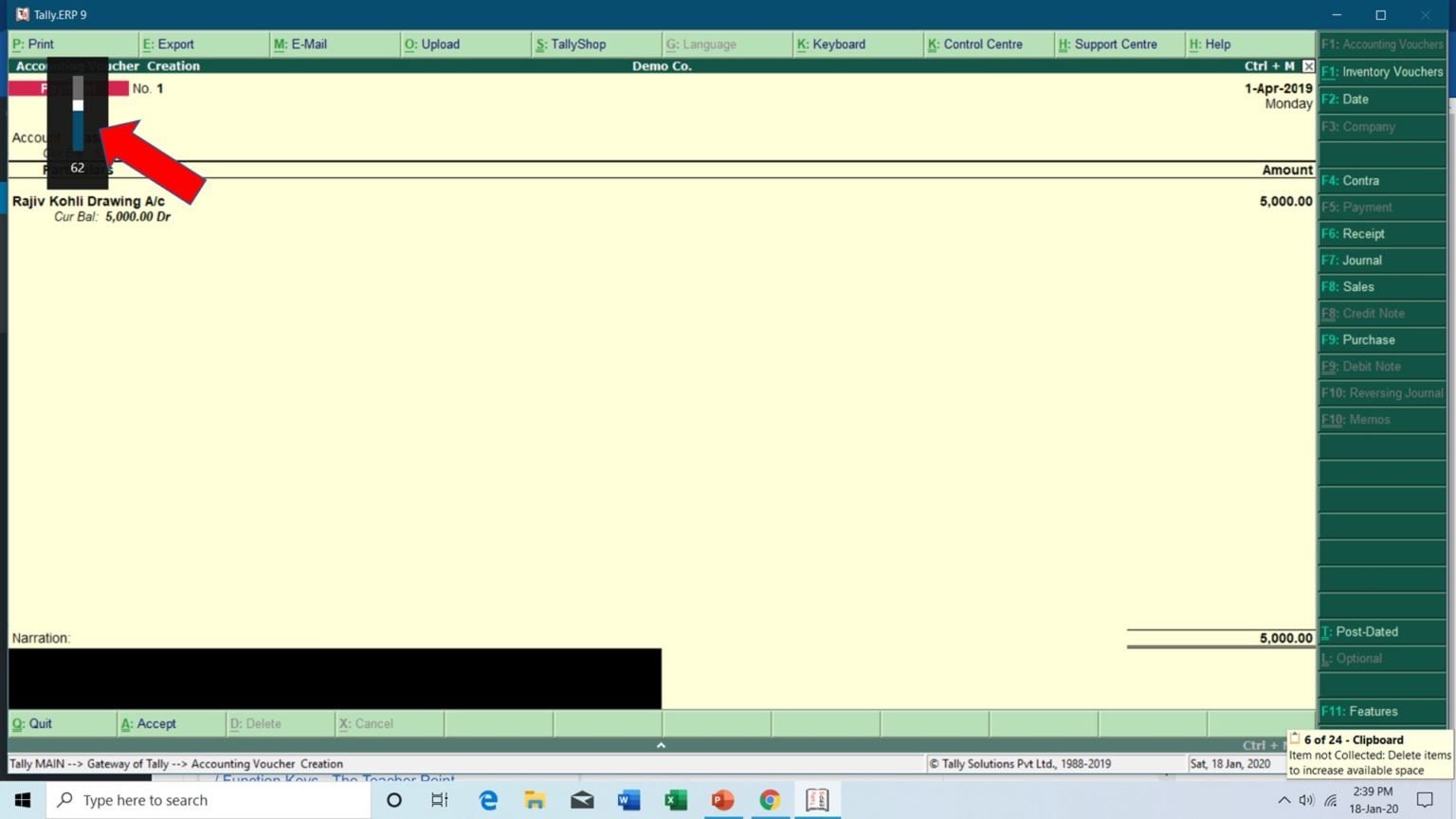The height and width of the screenshot is (819, 1456).
Task: Open S: TallyShop
Action: tap(596, 44)
